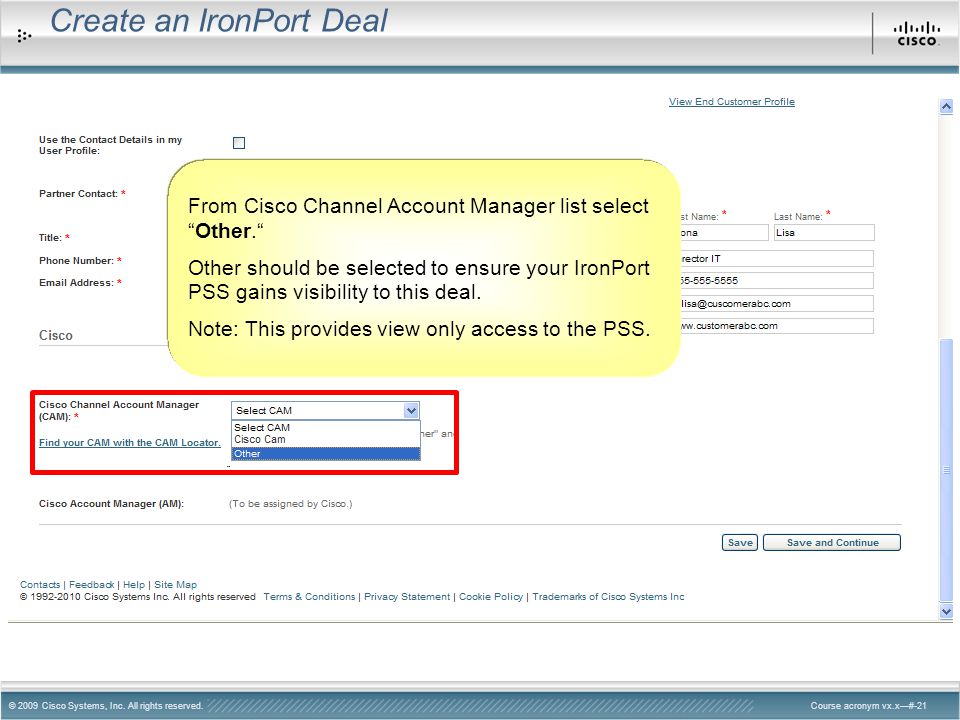960x720 pixels.
Task: Click the phone number input field
Action: coord(776,281)
